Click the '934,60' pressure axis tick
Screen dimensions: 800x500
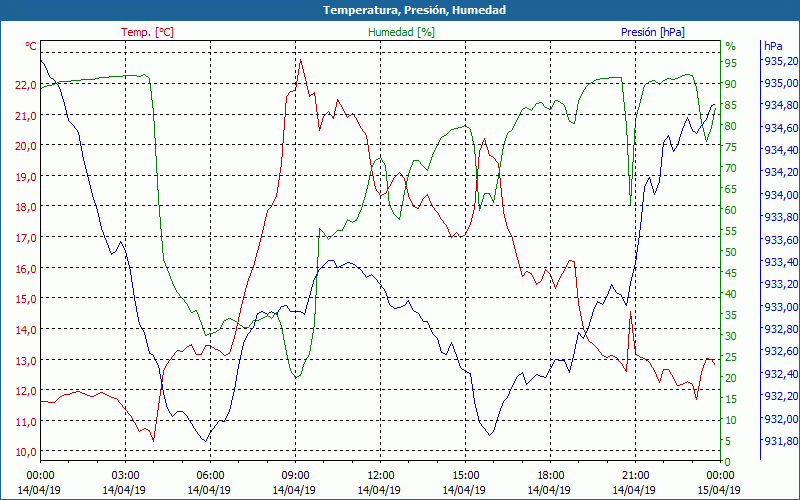pos(781,128)
